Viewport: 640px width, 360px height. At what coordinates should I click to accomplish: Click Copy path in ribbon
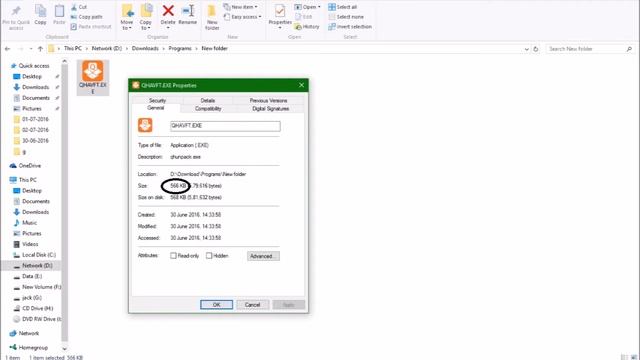pos(87,17)
